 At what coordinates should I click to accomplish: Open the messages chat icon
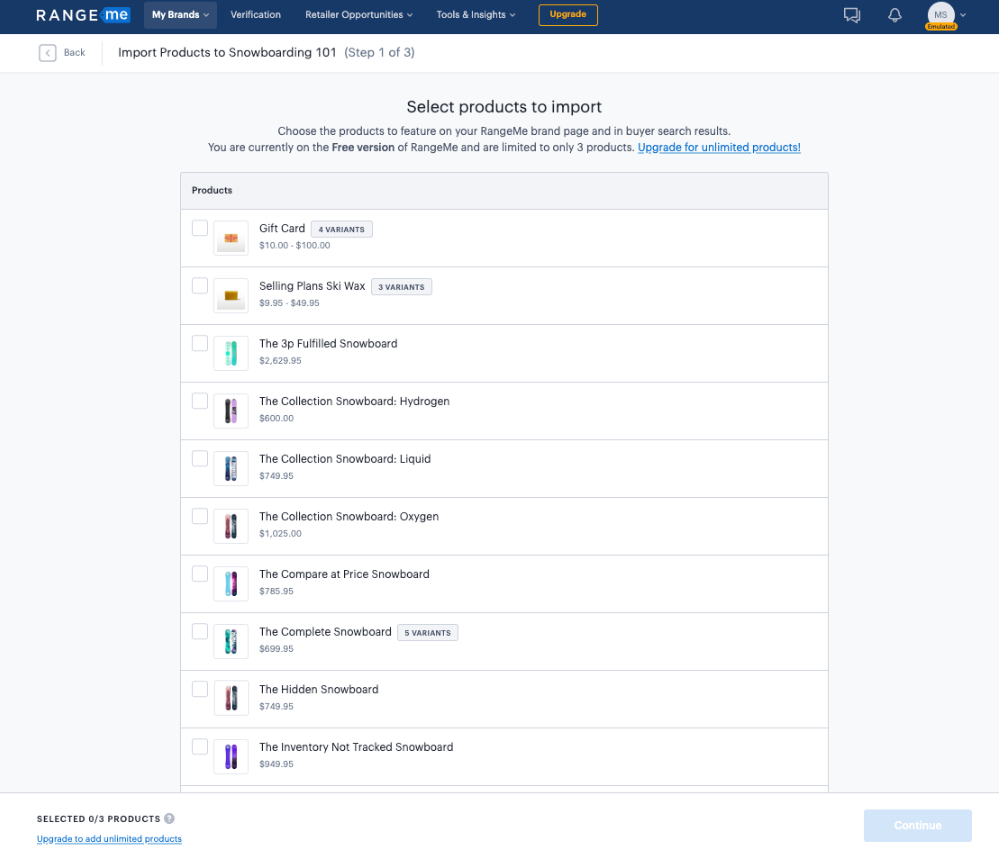(852, 15)
